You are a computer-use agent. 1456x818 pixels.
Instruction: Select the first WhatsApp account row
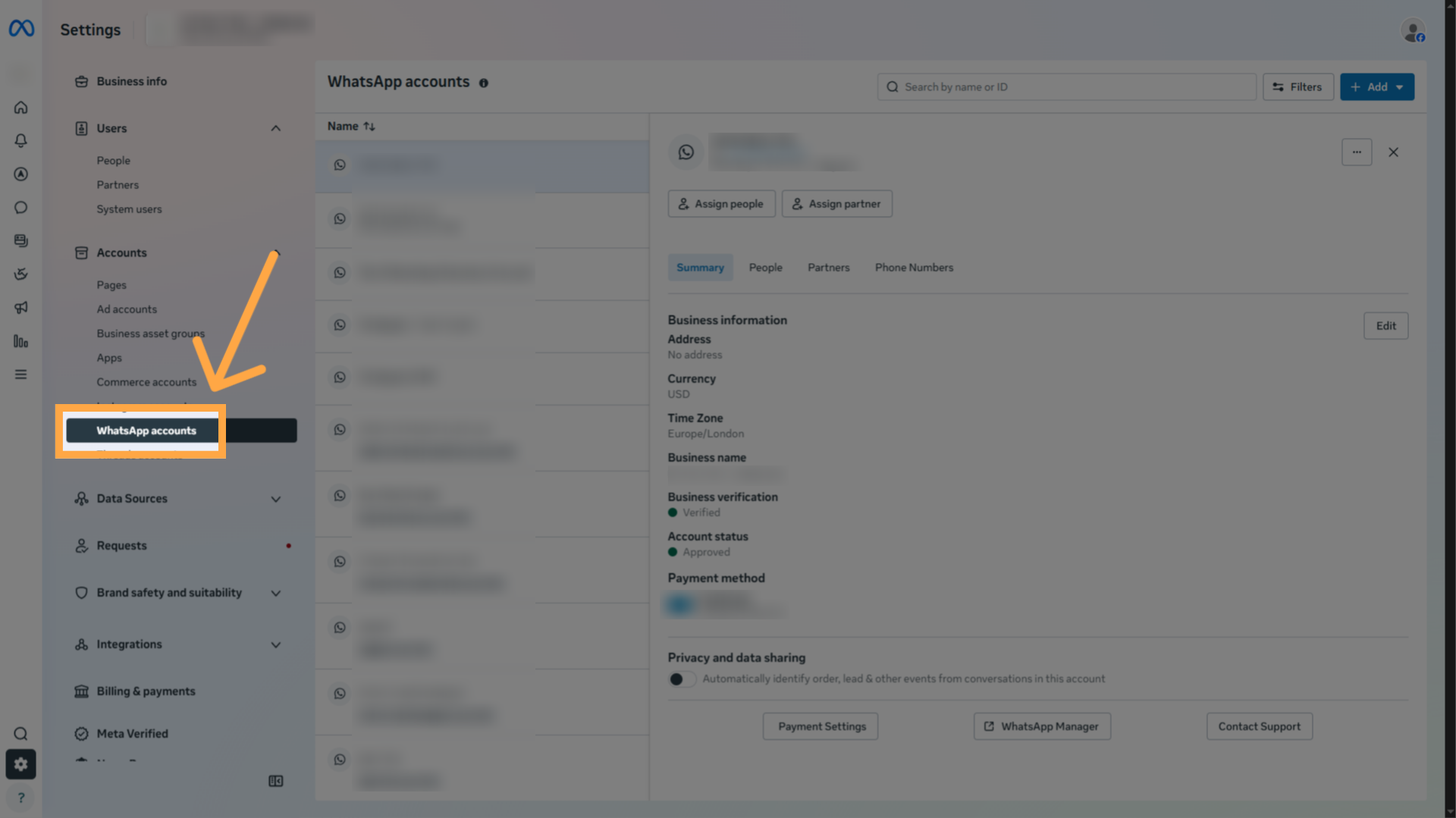coord(482,165)
